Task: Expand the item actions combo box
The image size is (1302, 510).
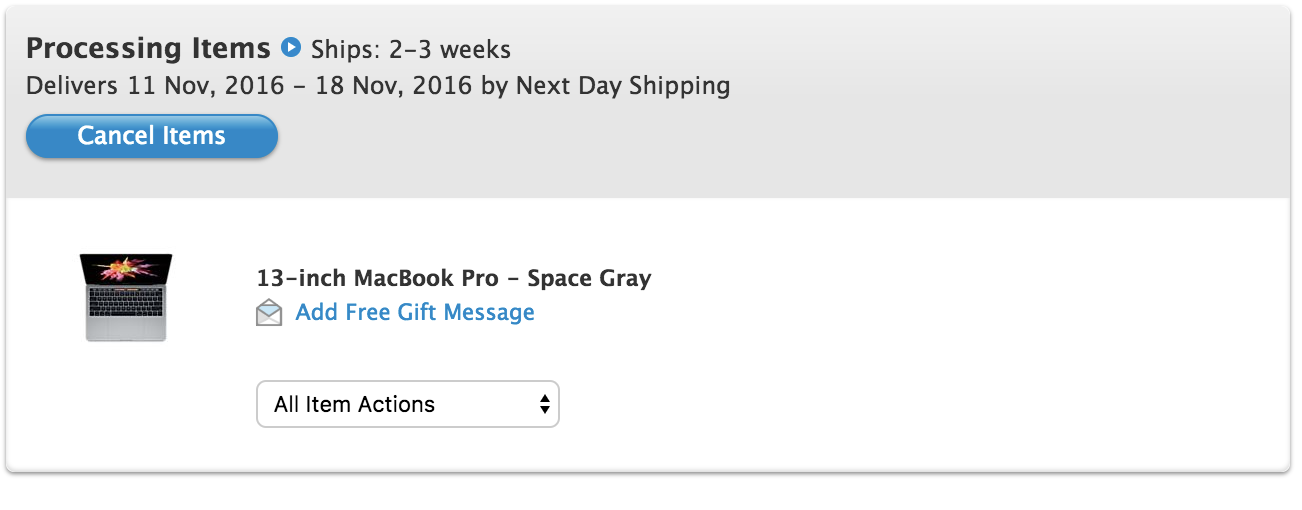Action: [x=408, y=404]
